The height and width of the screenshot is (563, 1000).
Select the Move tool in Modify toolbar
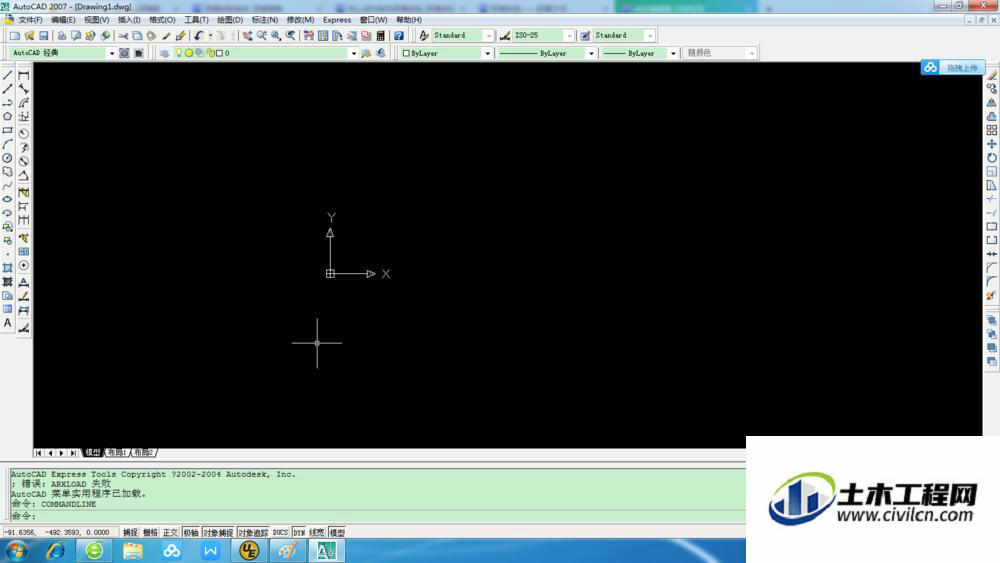(x=992, y=144)
